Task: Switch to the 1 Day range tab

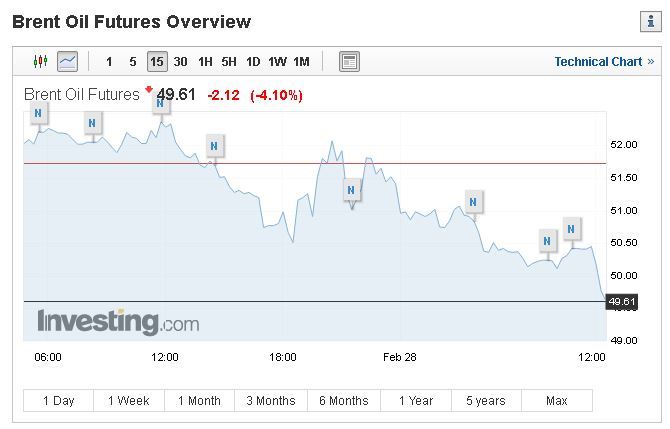Action: point(59,401)
